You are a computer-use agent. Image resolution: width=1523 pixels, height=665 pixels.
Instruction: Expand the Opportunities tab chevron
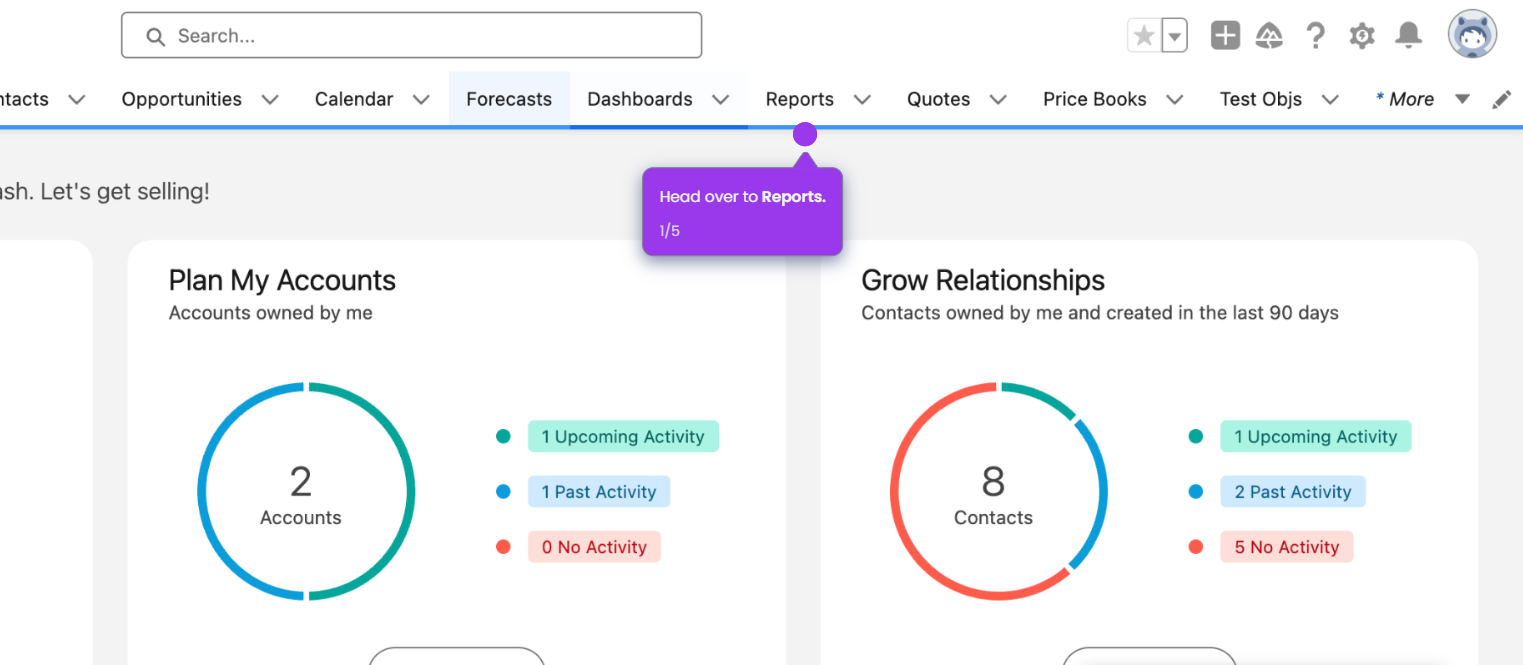point(270,99)
